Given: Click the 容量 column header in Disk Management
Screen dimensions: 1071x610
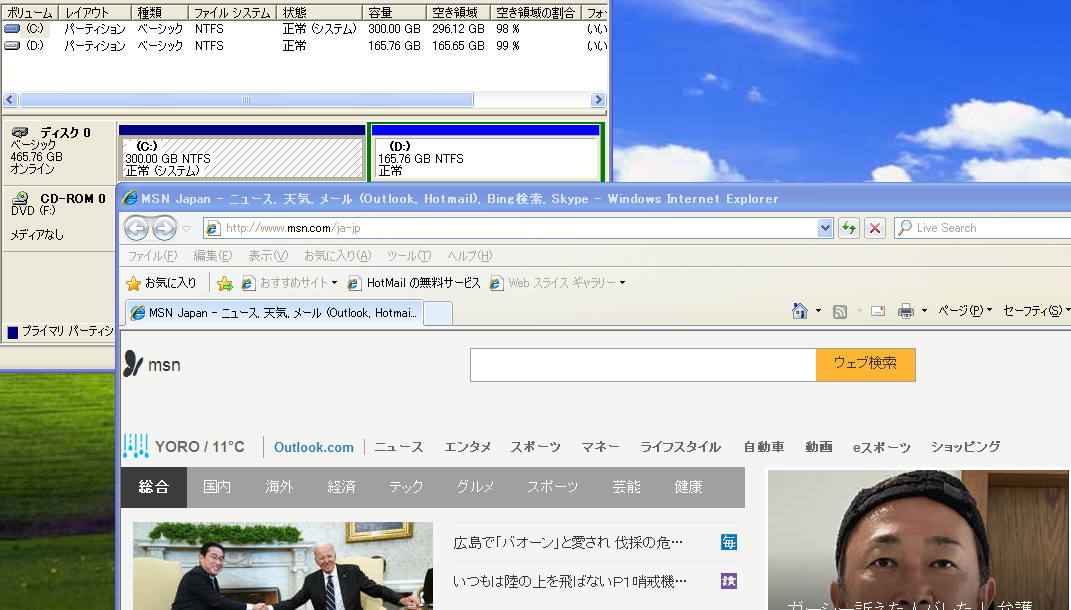Looking at the screenshot, I should [393, 12].
